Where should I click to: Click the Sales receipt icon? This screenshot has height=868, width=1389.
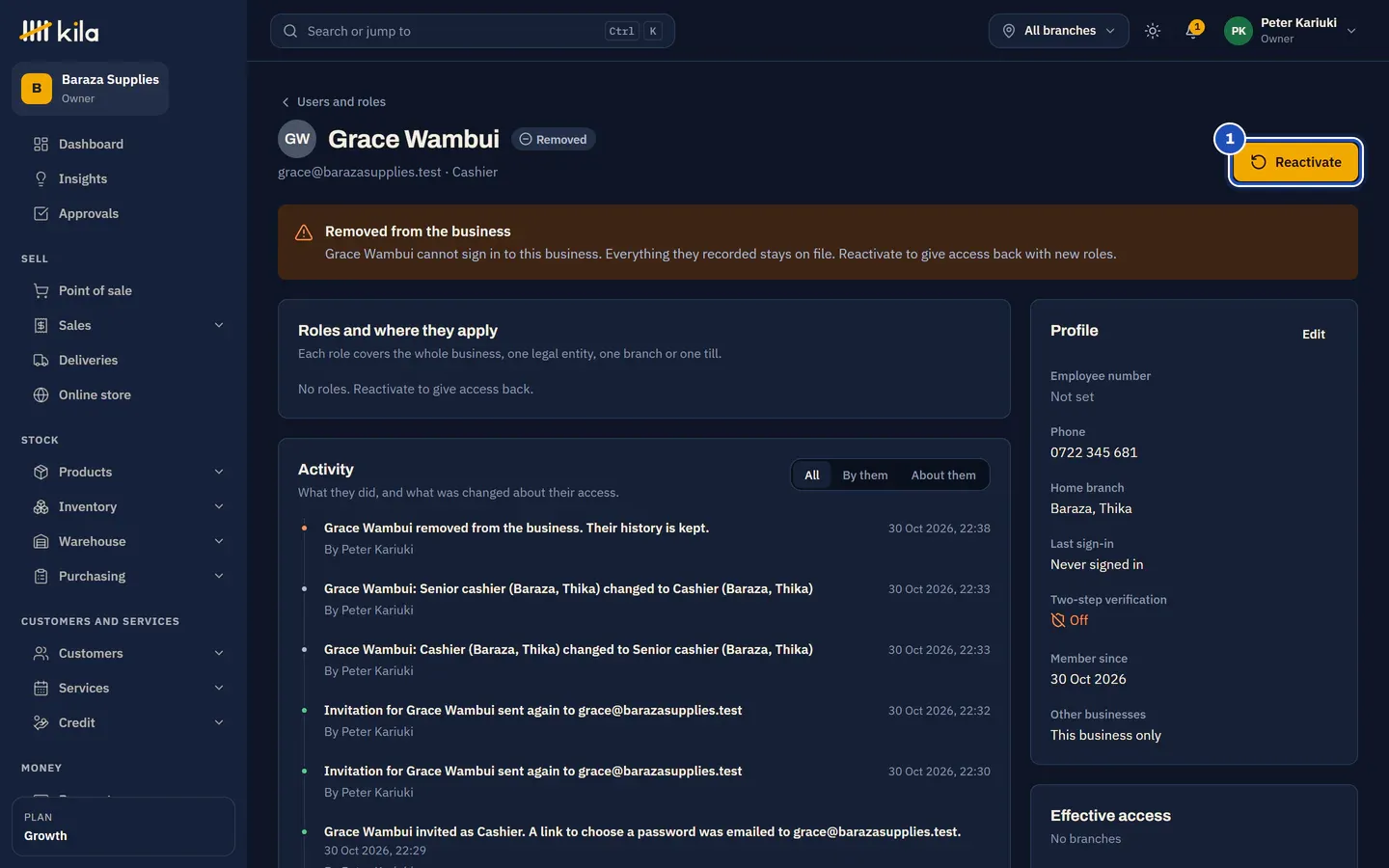point(41,326)
